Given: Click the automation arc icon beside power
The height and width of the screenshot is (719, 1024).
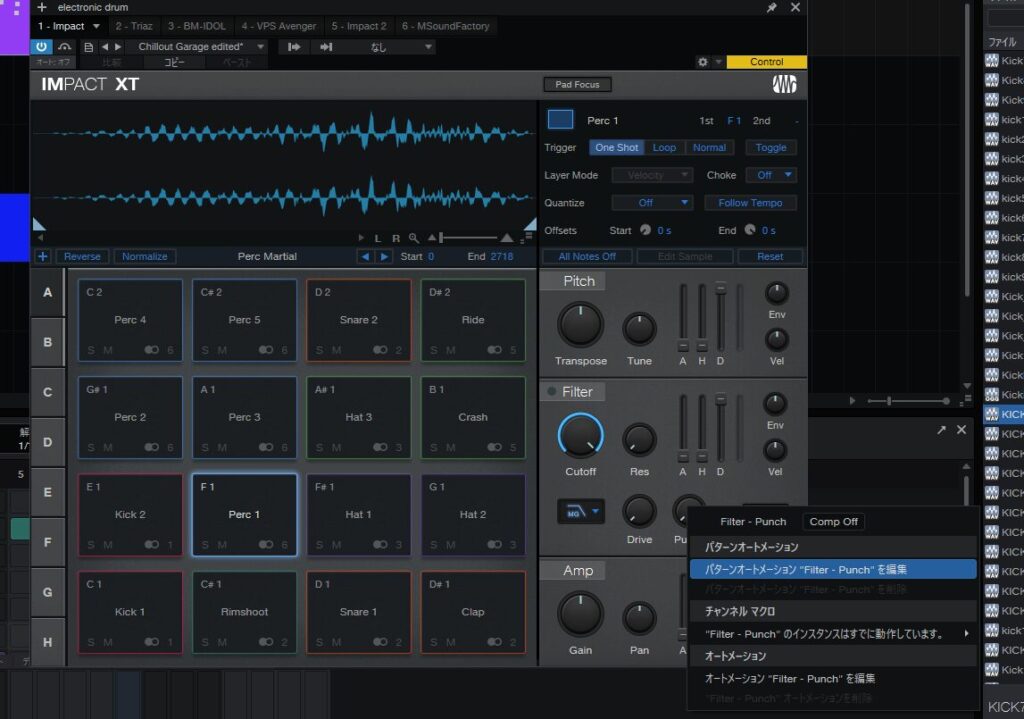Looking at the screenshot, I should (x=64, y=46).
